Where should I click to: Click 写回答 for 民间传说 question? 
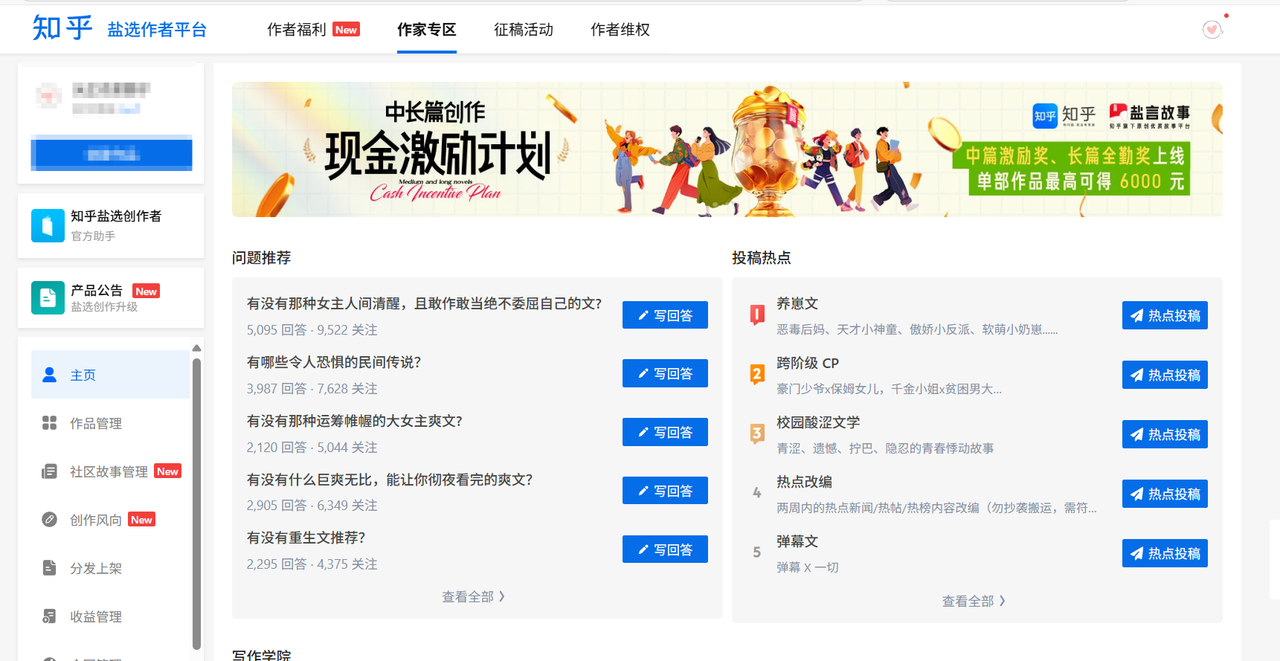[665, 373]
